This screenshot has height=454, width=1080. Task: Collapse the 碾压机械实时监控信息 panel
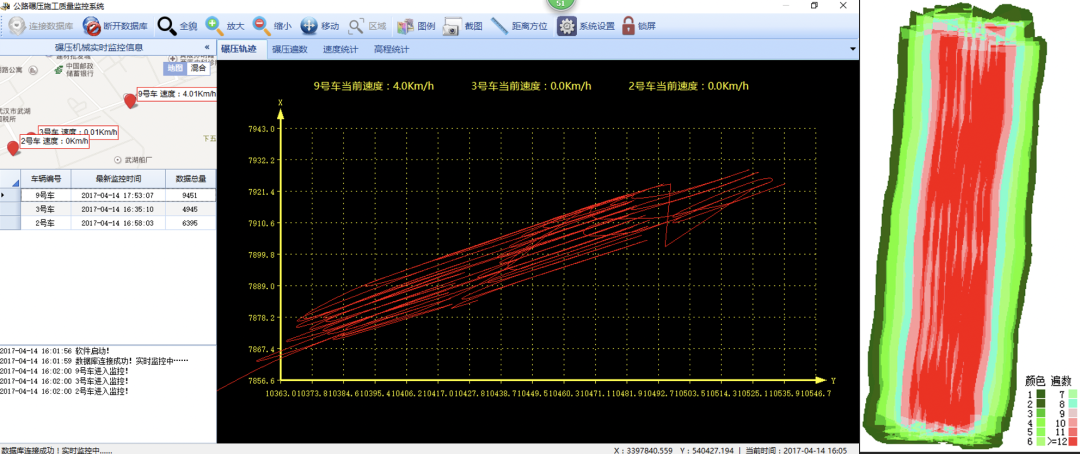pyautogui.click(x=207, y=47)
